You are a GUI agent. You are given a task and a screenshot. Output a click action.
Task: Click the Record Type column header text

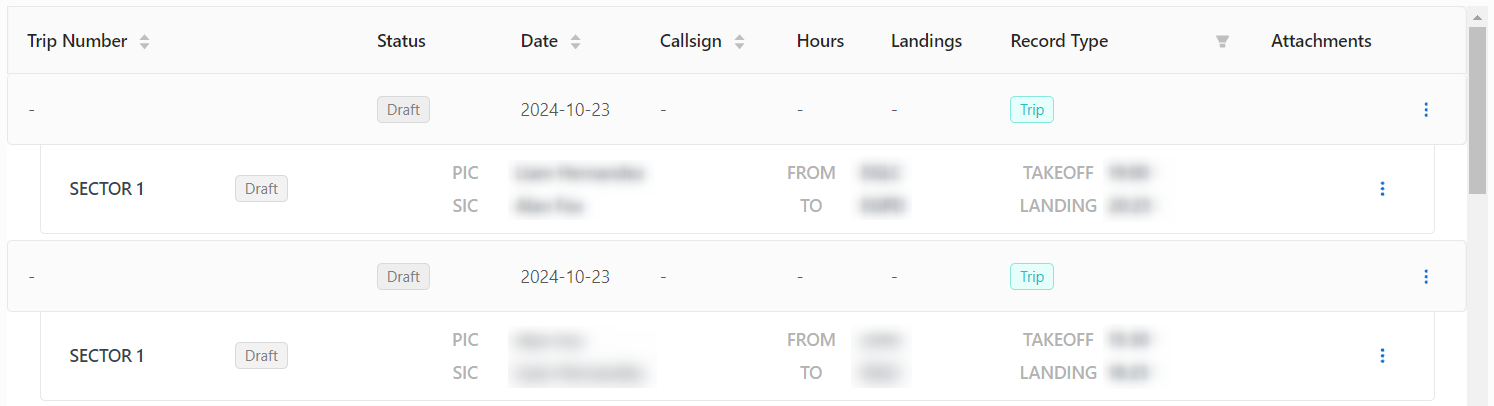pos(1059,41)
